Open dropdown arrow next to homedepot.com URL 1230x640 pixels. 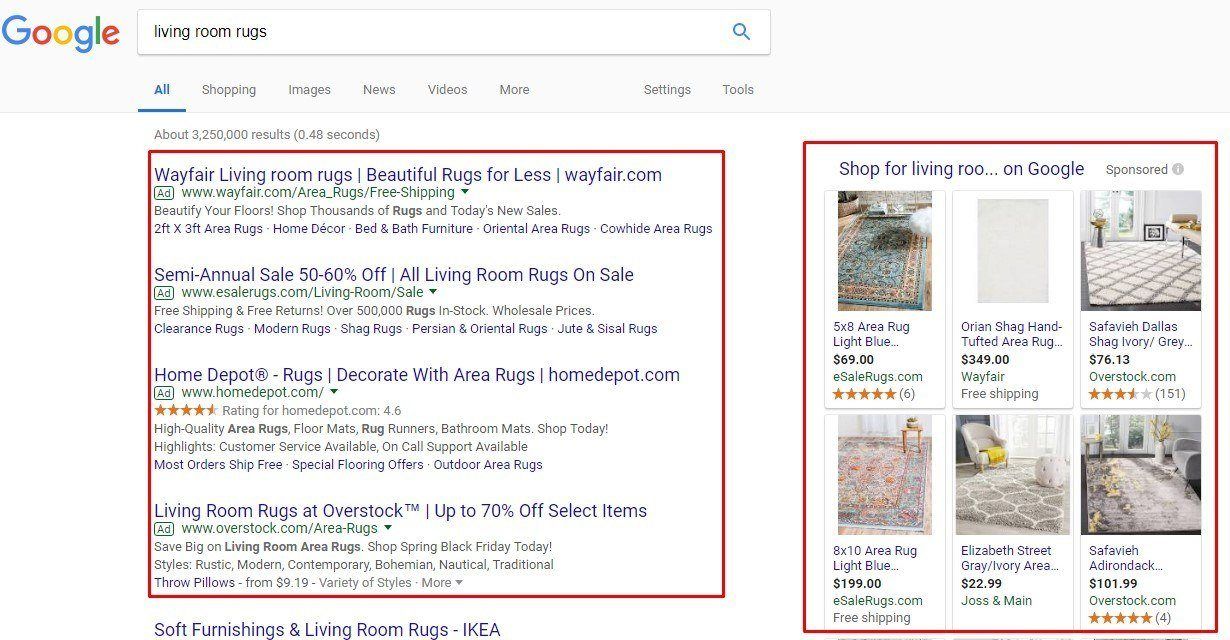334,392
